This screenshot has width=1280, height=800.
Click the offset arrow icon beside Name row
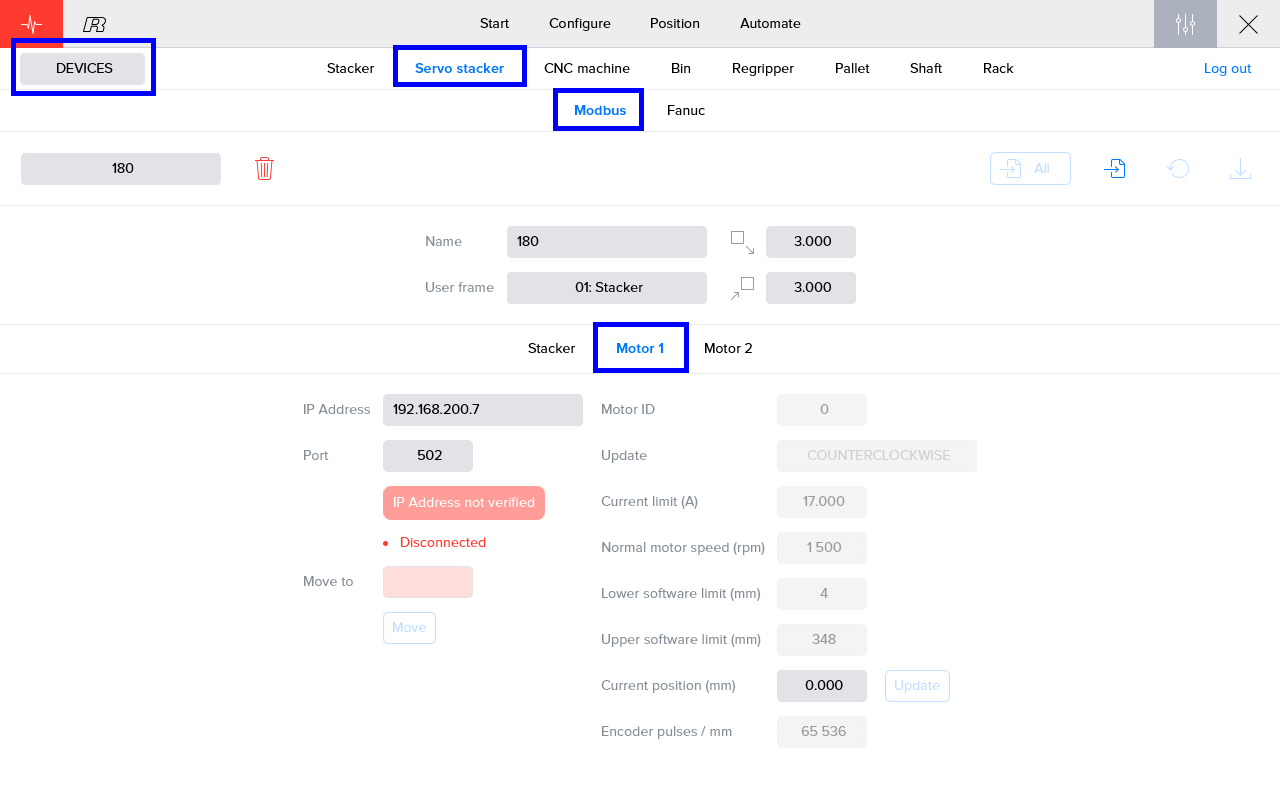tap(742, 242)
